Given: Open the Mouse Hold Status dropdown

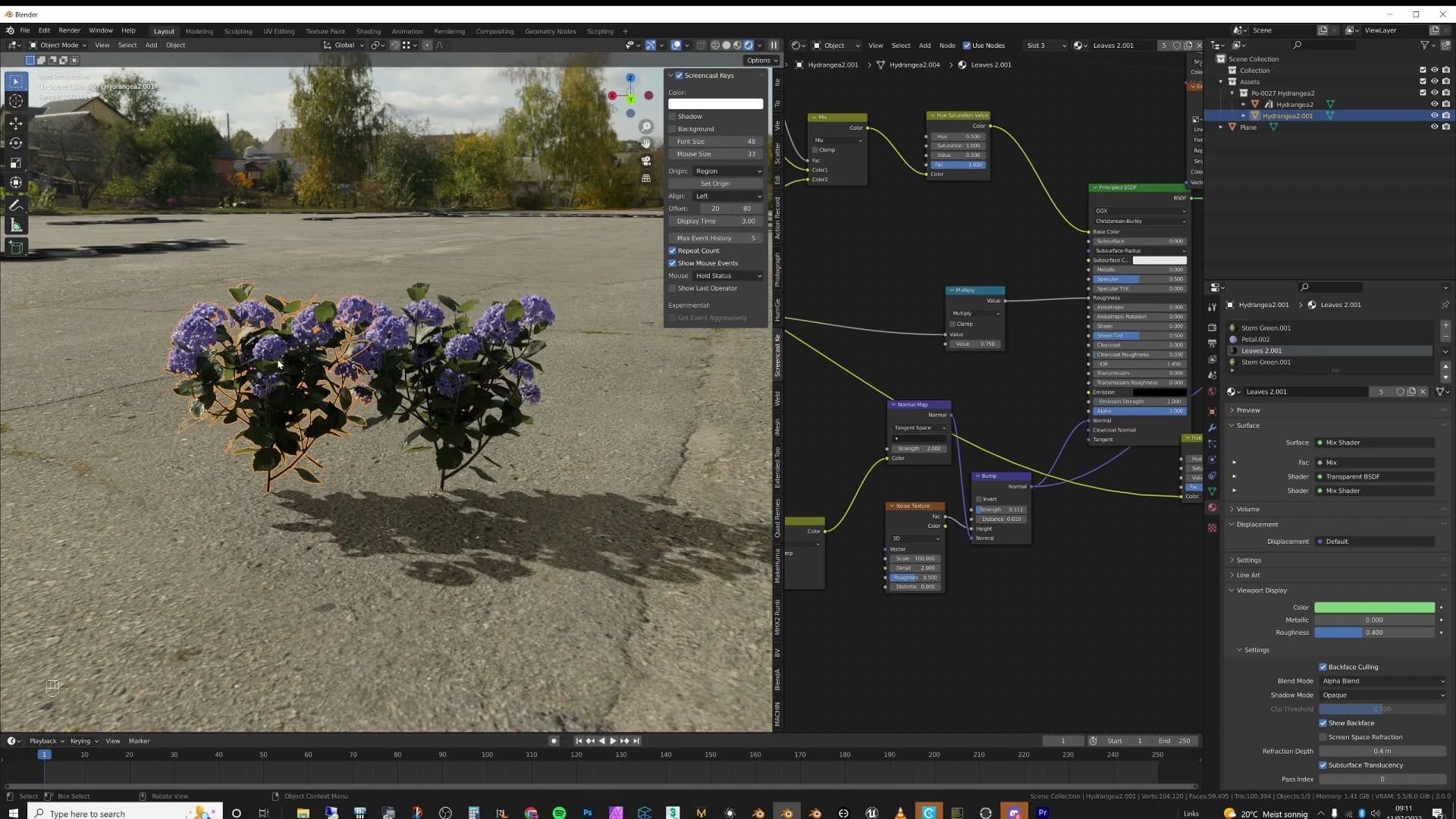Looking at the screenshot, I should tap(728, 276).
